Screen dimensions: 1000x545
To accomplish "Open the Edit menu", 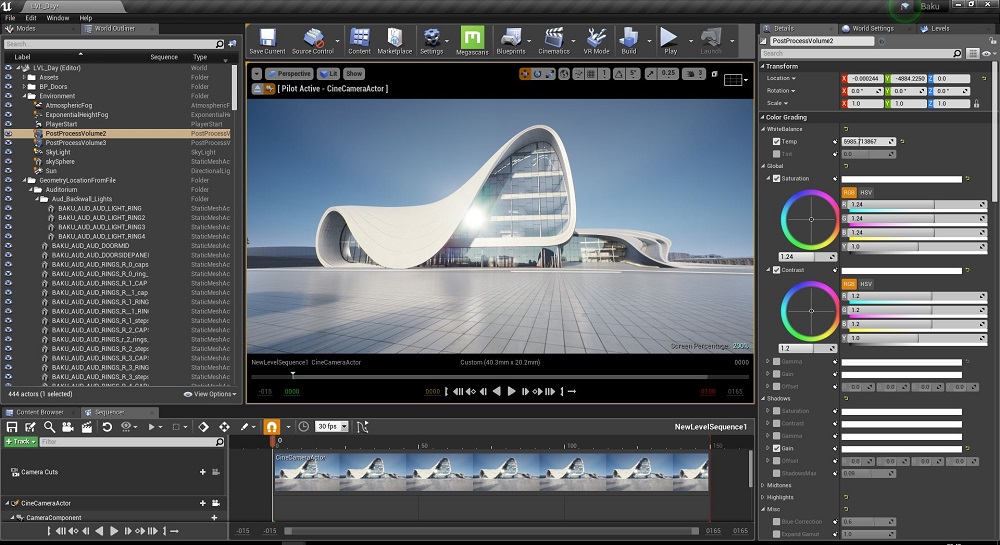I will [x=31, y=18].
